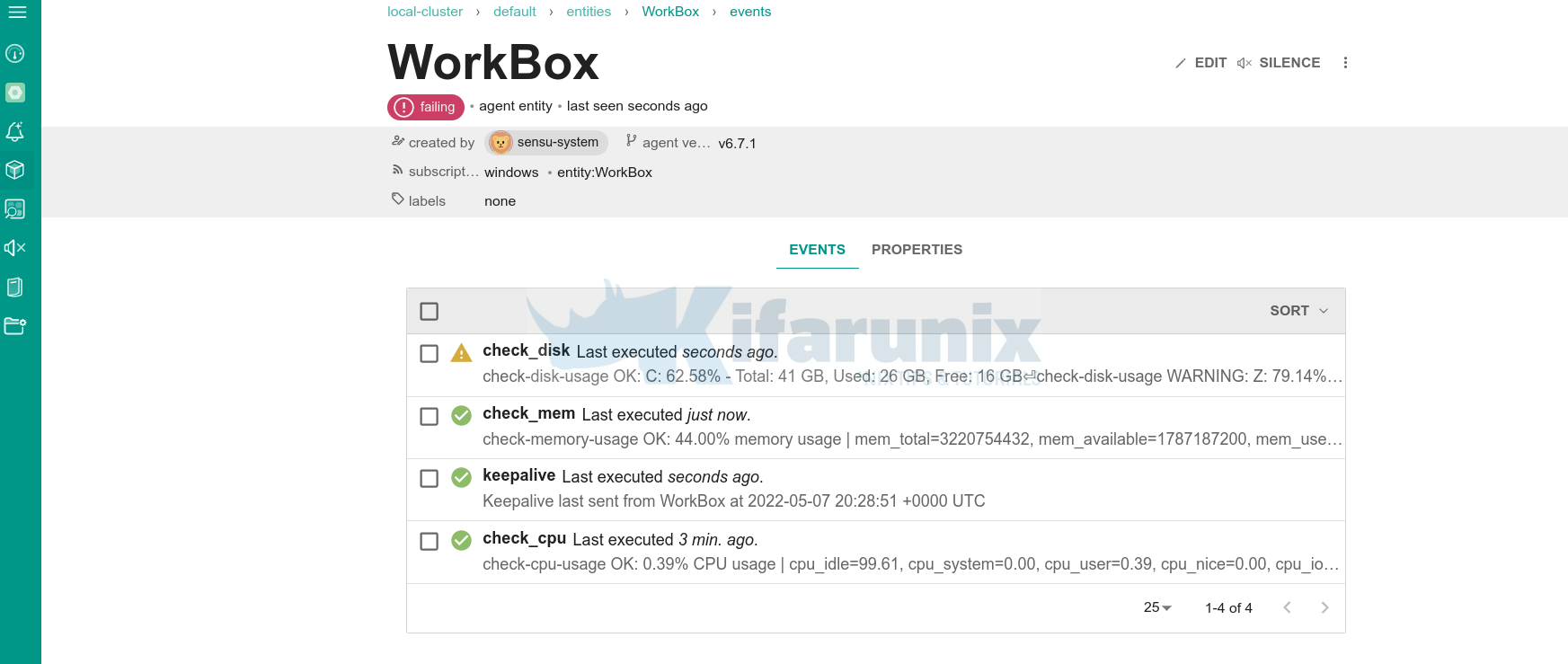
Task: Click the agent version branch icon
Action: 632,140
